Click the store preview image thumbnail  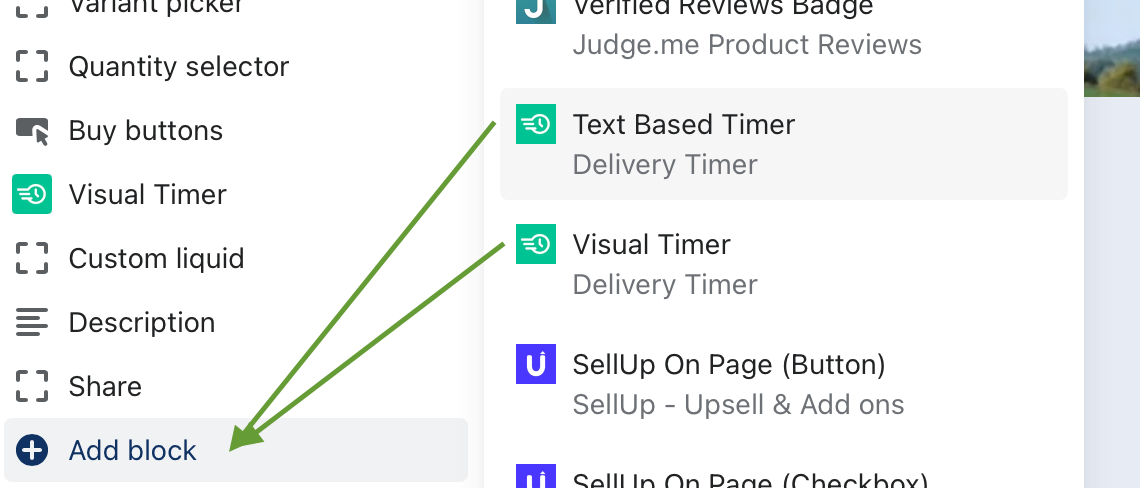1112,48
